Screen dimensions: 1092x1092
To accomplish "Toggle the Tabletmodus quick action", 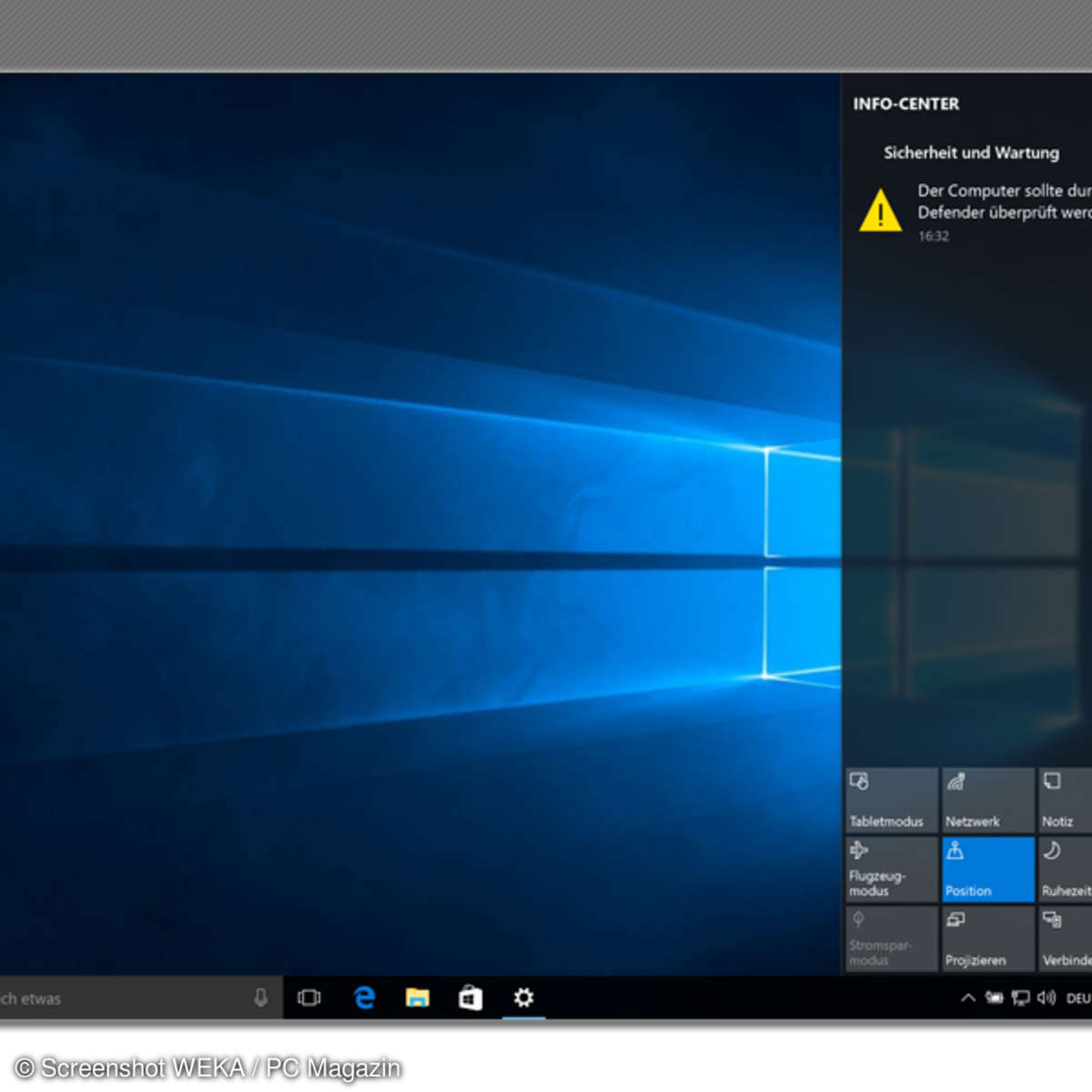I will coord(891,801).
